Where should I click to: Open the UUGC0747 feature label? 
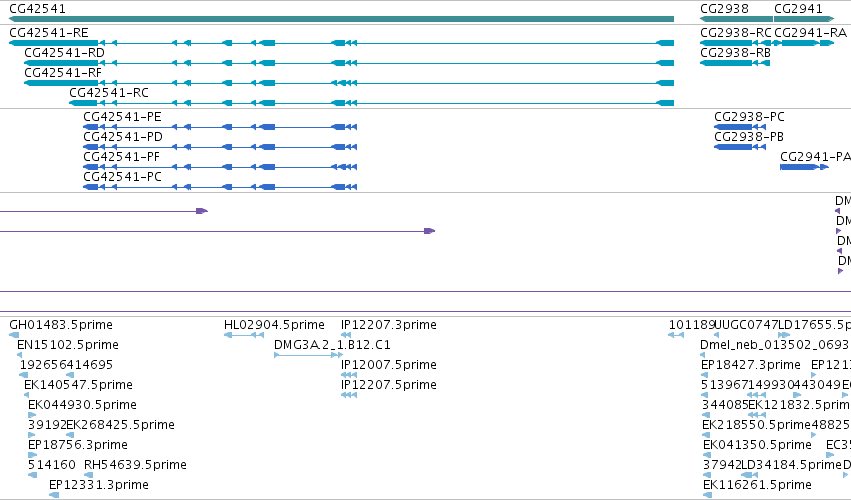tap(747, 325)
